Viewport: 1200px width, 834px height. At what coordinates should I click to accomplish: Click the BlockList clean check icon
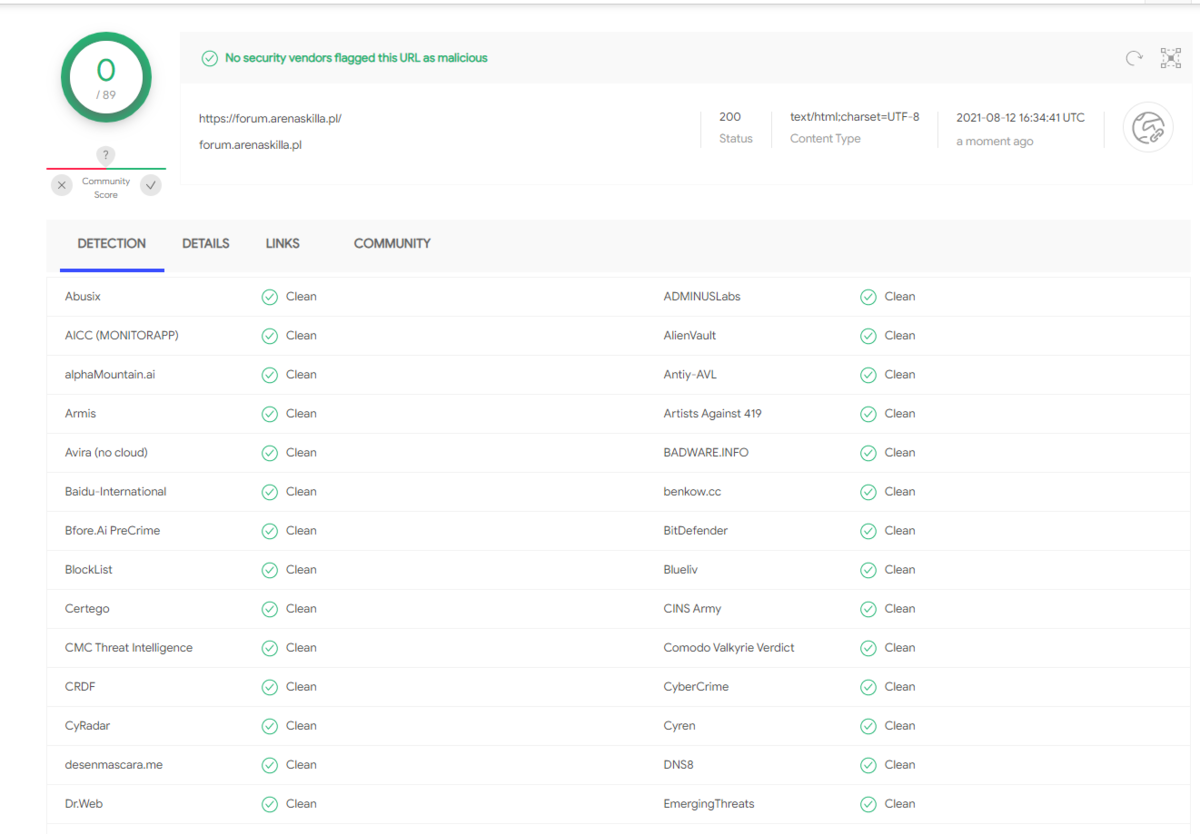click(270, 570)
